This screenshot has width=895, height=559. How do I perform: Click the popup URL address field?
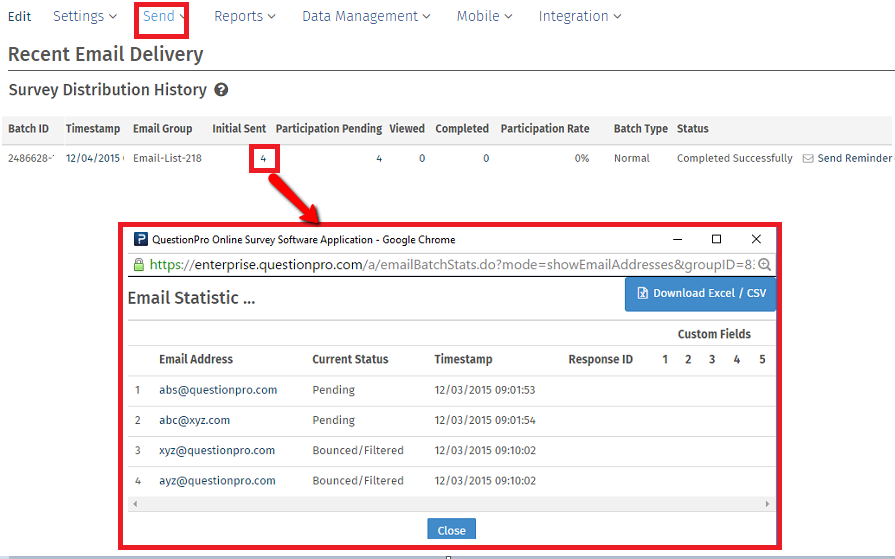tap(450, 265)
